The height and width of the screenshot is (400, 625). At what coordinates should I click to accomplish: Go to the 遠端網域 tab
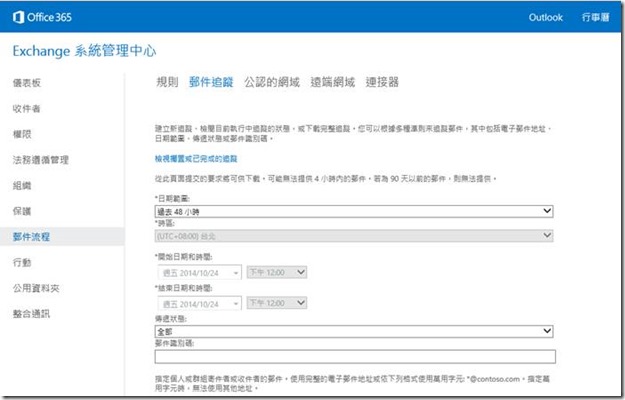(331, 82)
